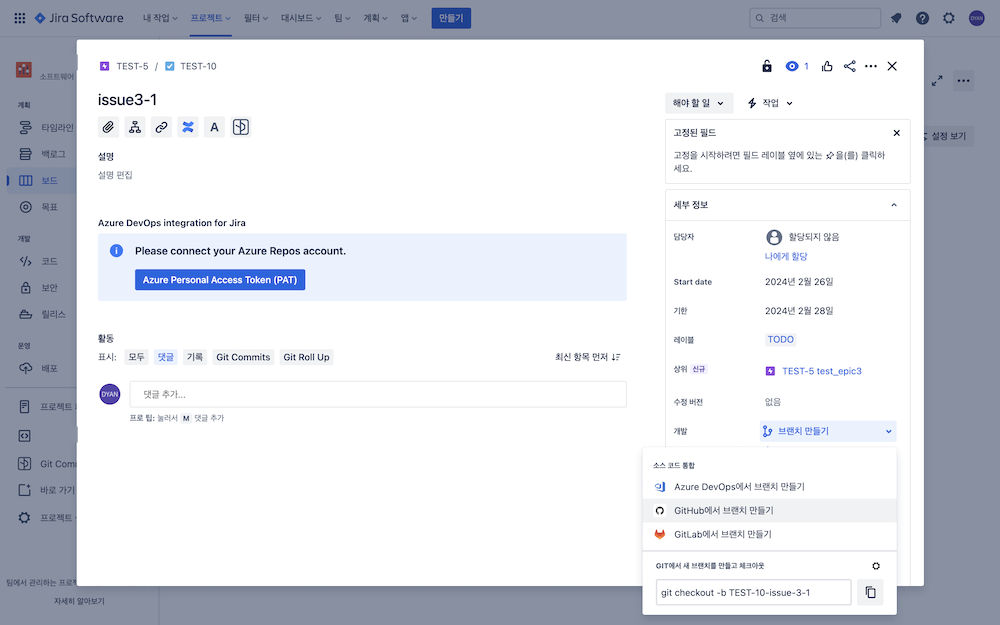
Task: Select GitHub에서 브랜치 만들기
Action: pyautogui.click(x=770, y=511)
